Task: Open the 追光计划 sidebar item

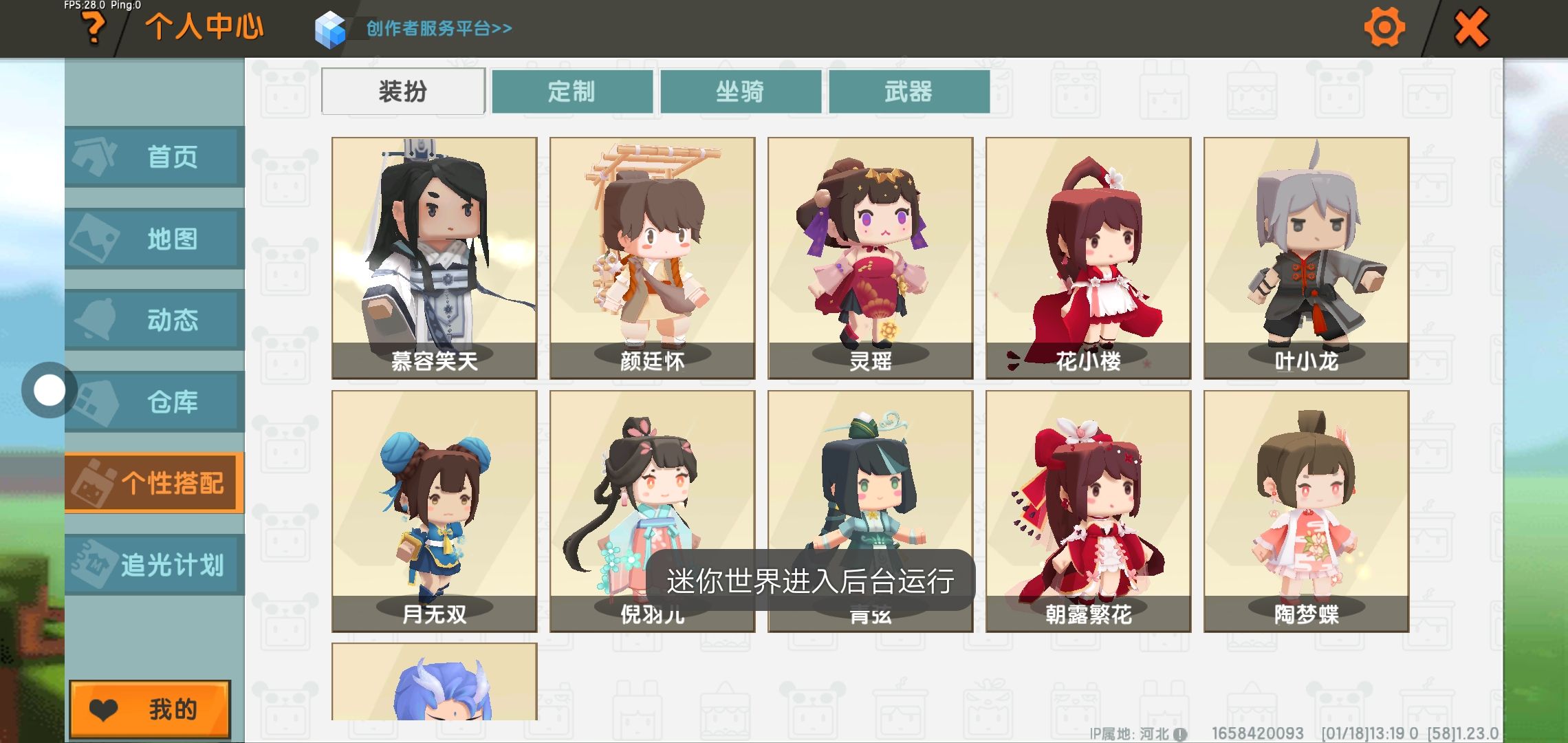Action: (x=155, y=564)
